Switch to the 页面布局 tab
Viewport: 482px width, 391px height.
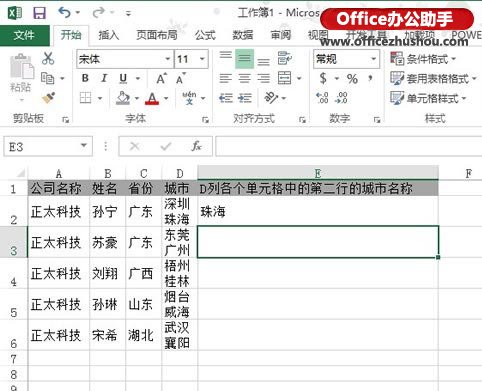[157, 35]
